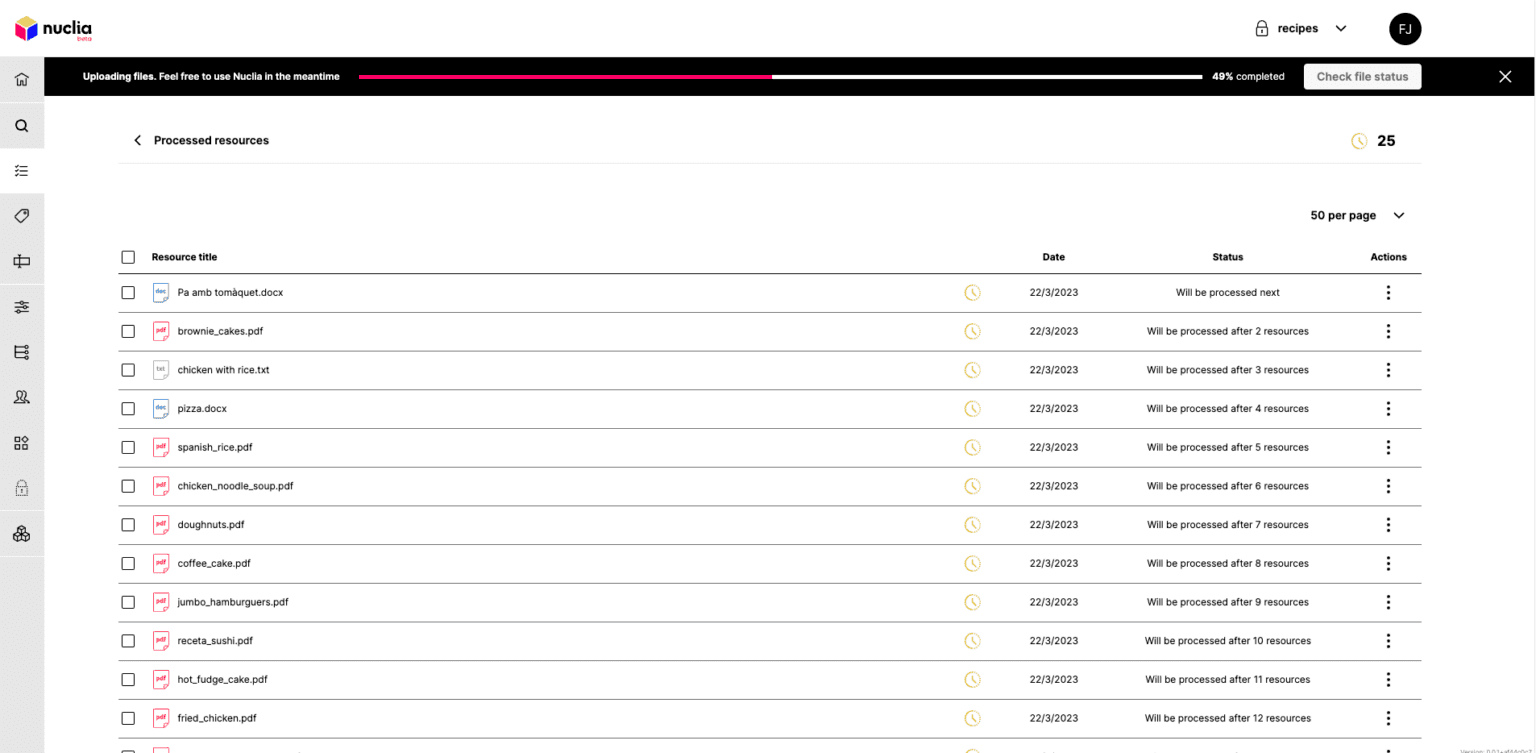Open the FJ user profile menu
The width and height of the screenshot is (1536, 753).
[1405, 28]
